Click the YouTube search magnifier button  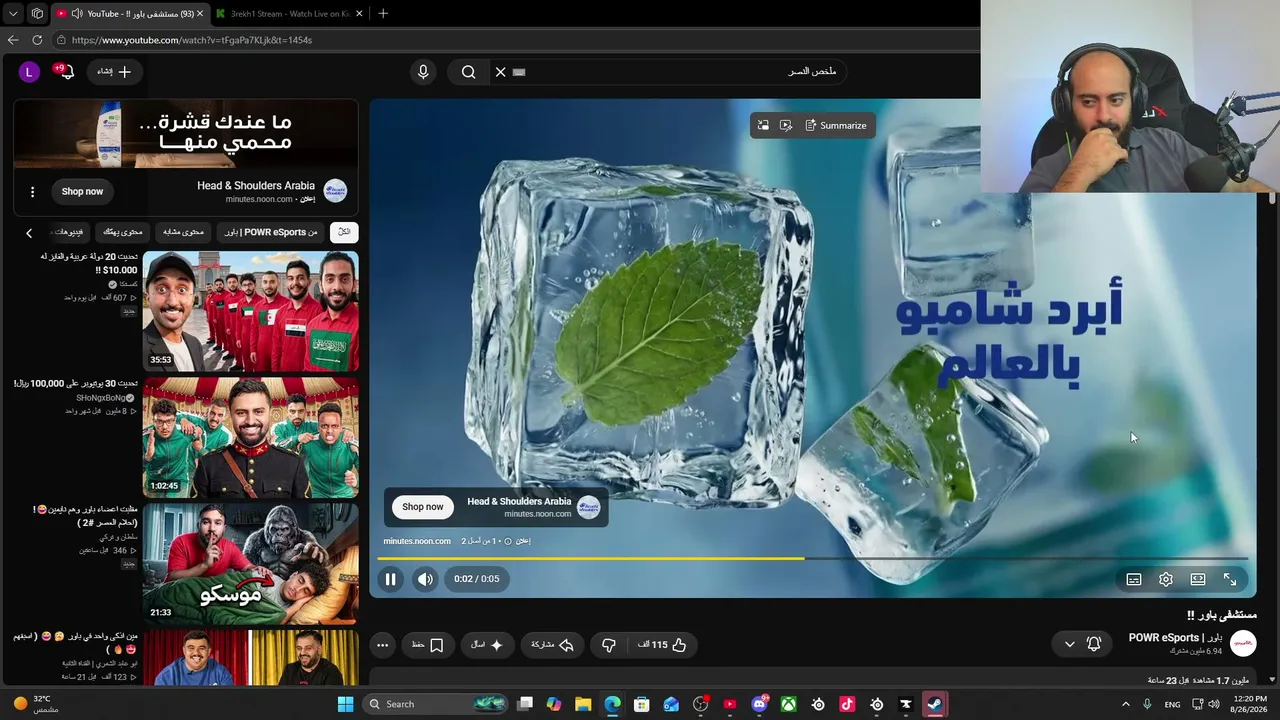[x=468, y=72]
